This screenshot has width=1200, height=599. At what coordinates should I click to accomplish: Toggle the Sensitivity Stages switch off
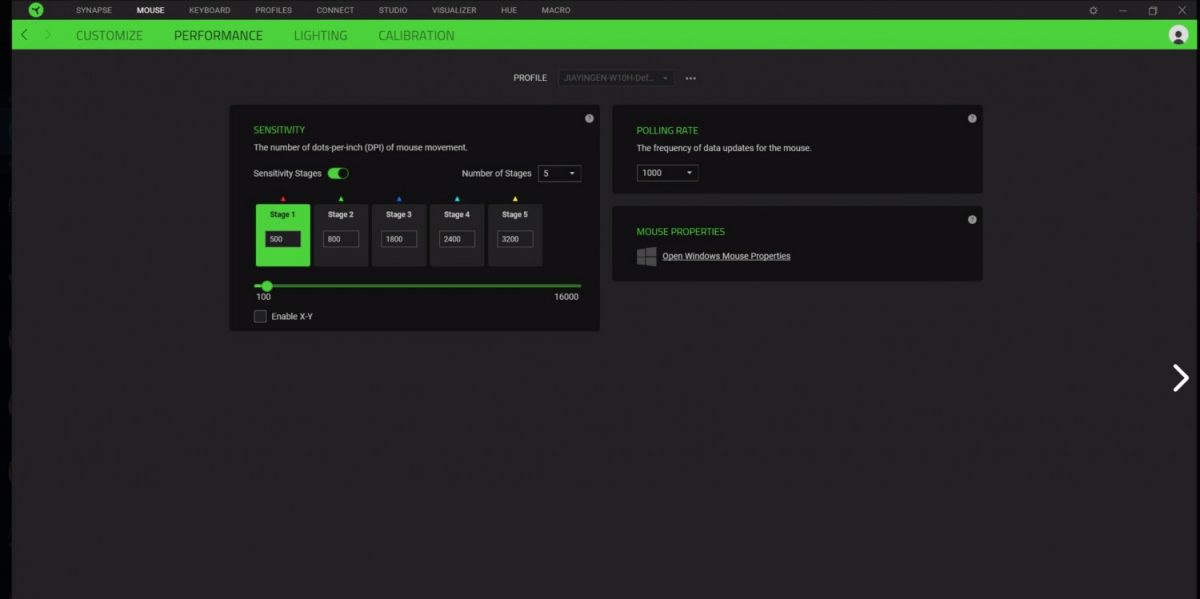338,173
